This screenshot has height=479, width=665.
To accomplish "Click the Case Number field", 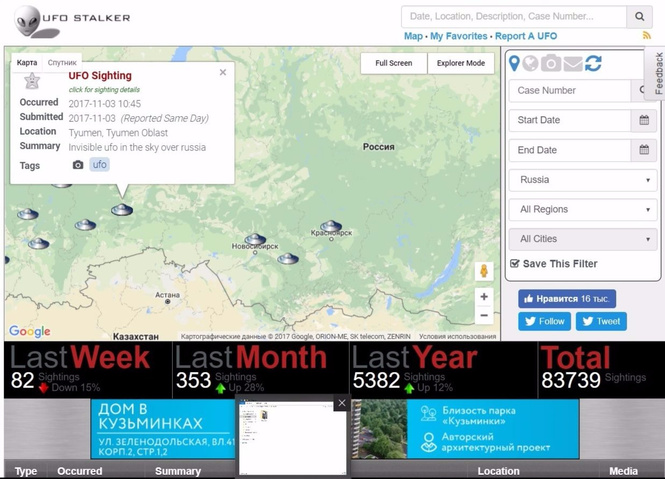I will pos(570,90).
